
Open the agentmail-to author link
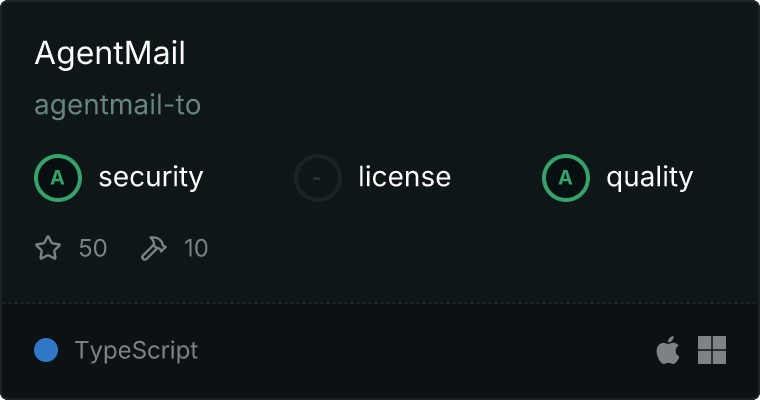tap(118, 105)
